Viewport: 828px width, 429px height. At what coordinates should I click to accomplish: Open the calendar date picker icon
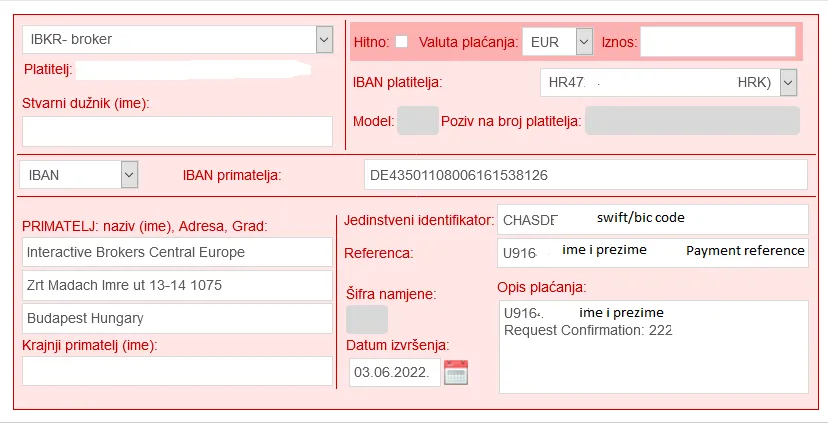click(456, 372)
